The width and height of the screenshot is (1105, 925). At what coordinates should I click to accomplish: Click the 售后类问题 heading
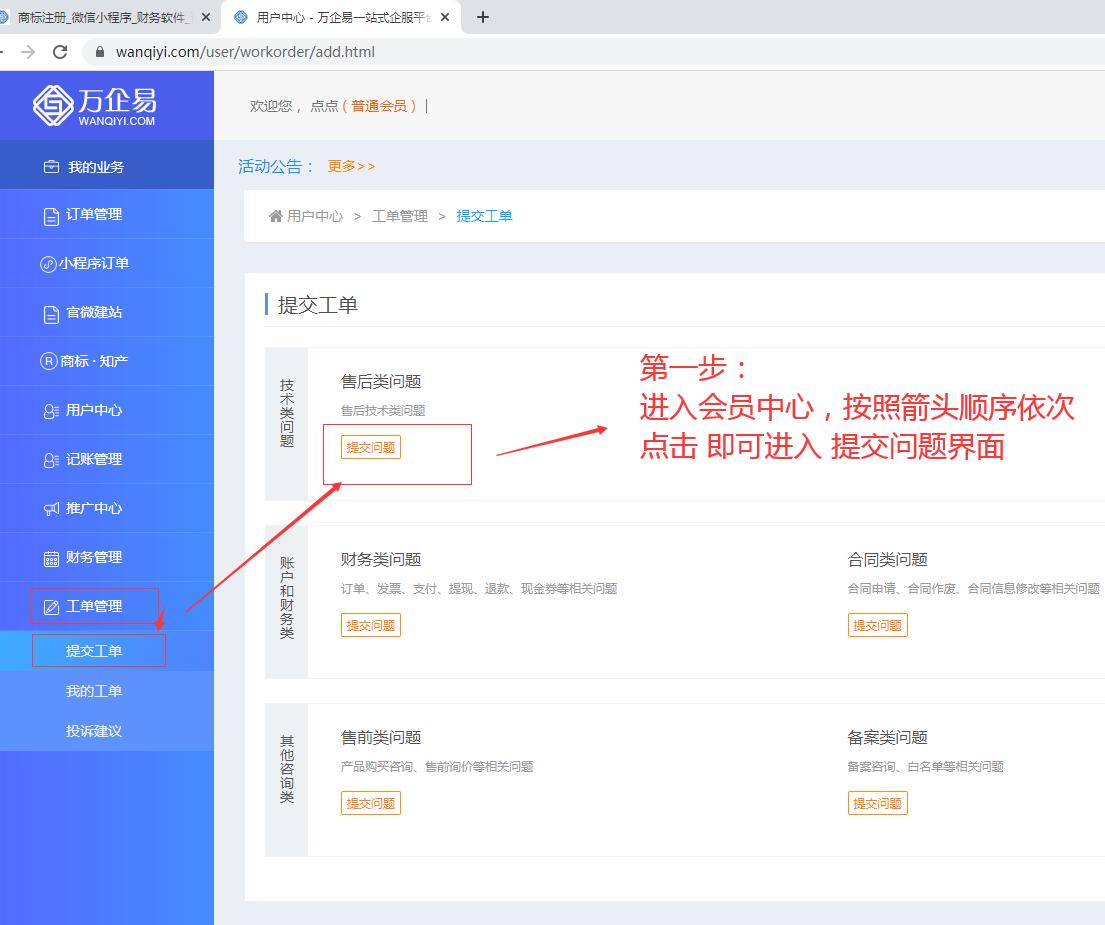coord(381,381)
